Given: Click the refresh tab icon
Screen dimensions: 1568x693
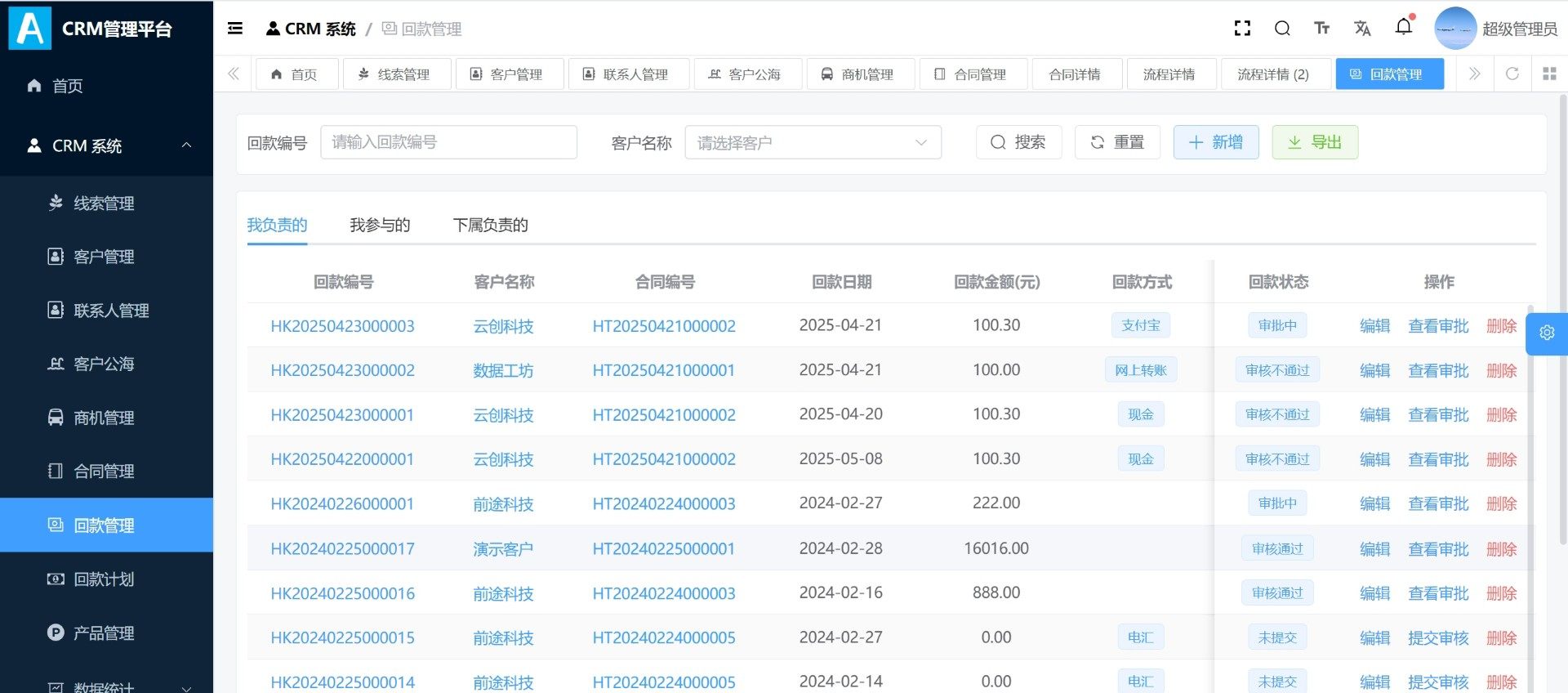Looking at the screenshot, I should (x=1512, y=74).
